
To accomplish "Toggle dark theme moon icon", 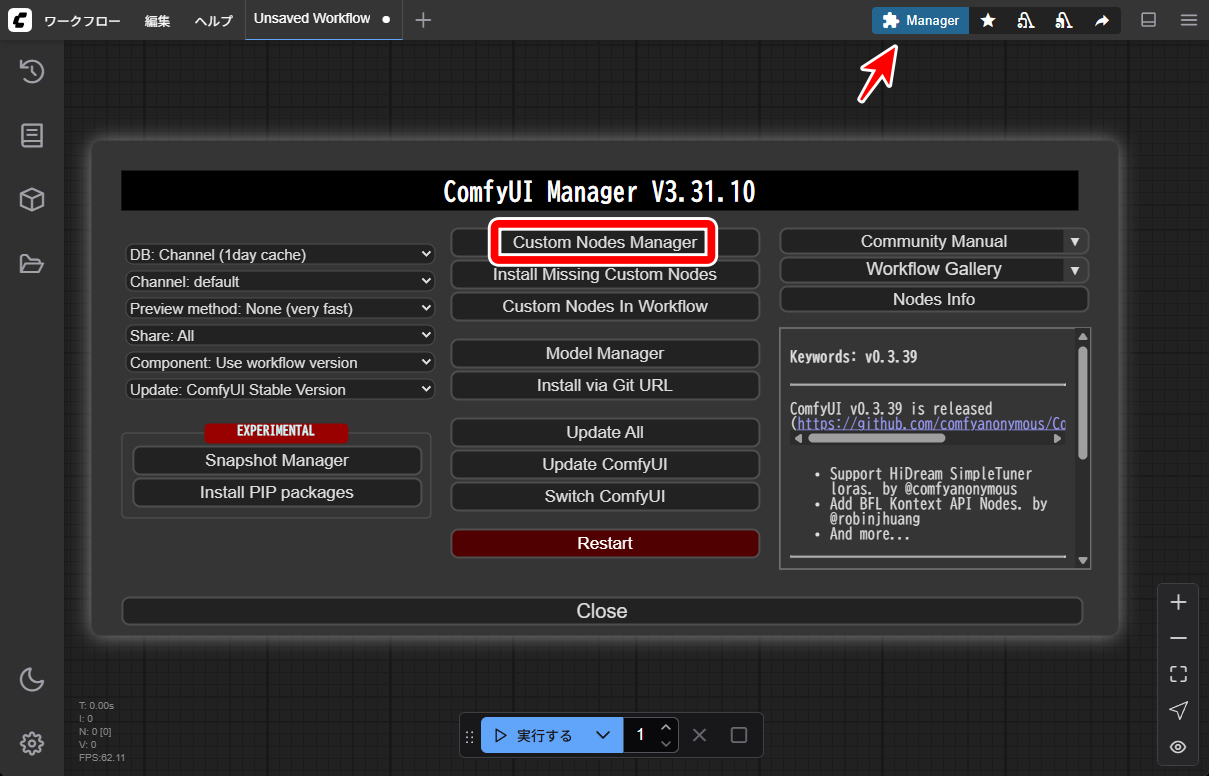I will pos(32,680).
